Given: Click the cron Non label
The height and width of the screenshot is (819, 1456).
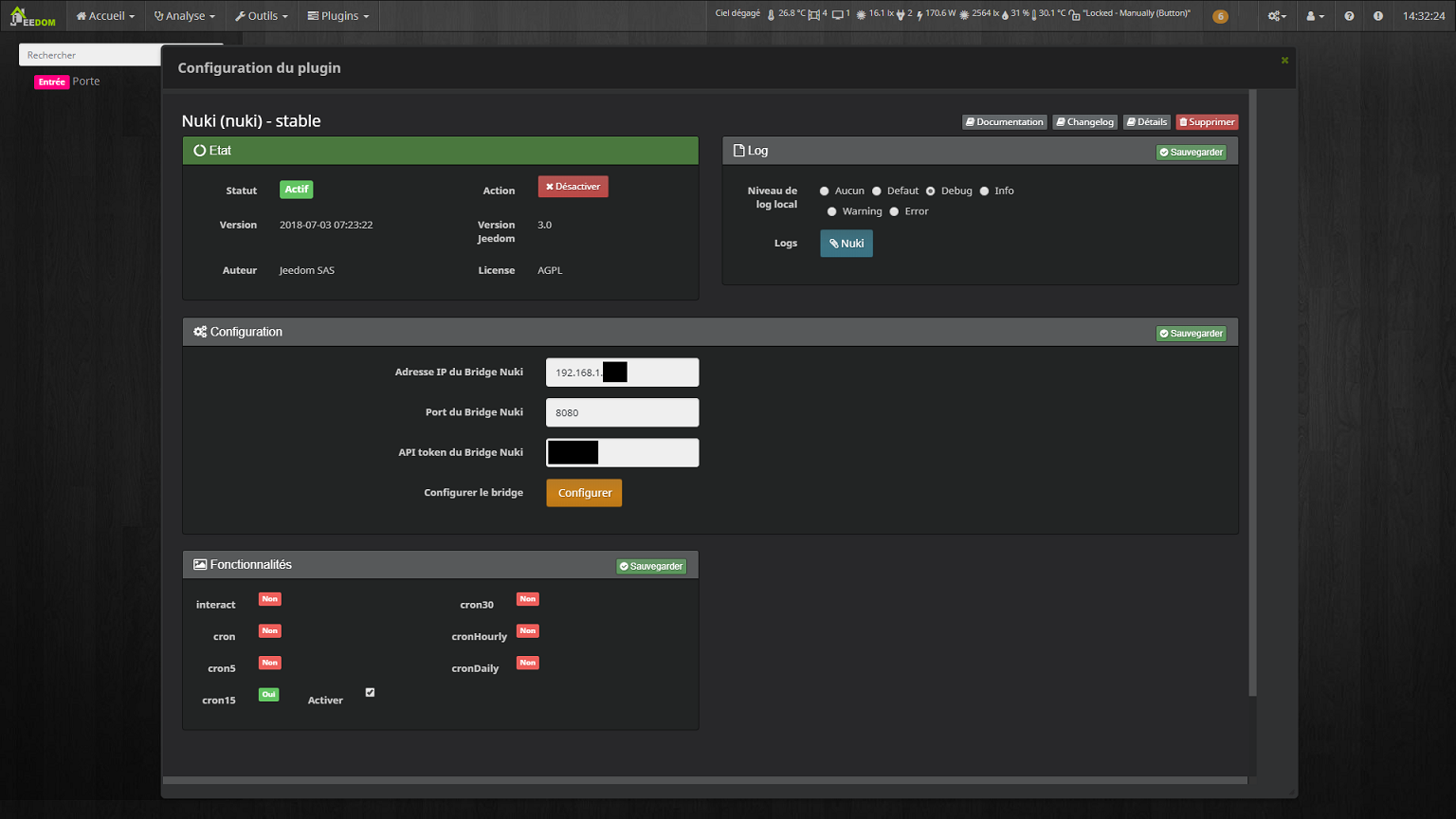Looking at the screenshot, I should (270, 631).
